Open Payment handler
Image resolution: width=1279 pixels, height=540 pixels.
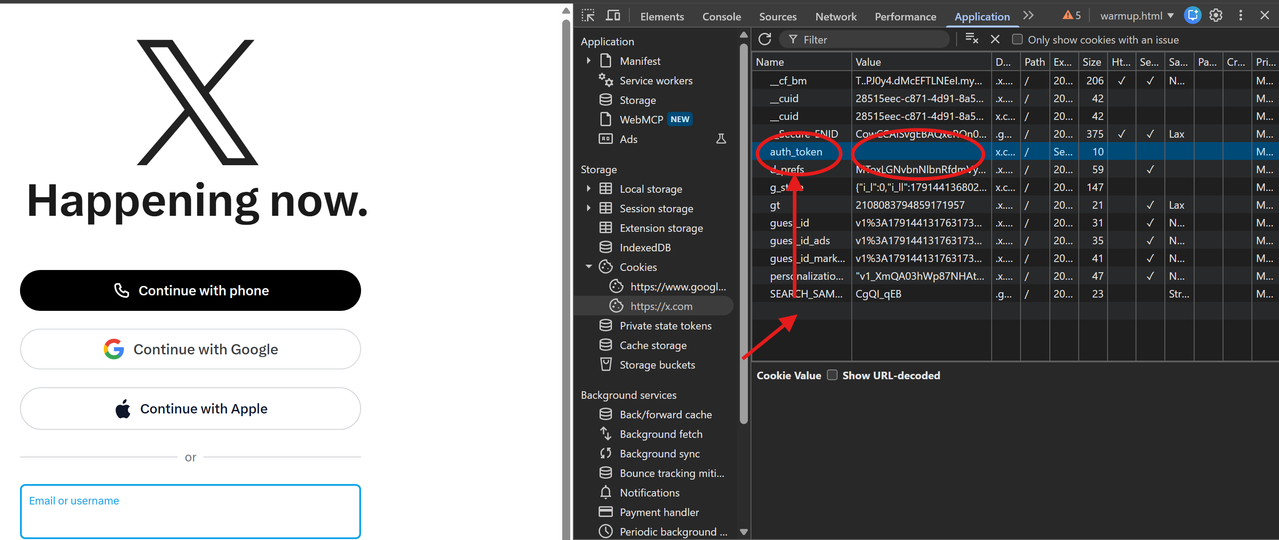[659, 512]
